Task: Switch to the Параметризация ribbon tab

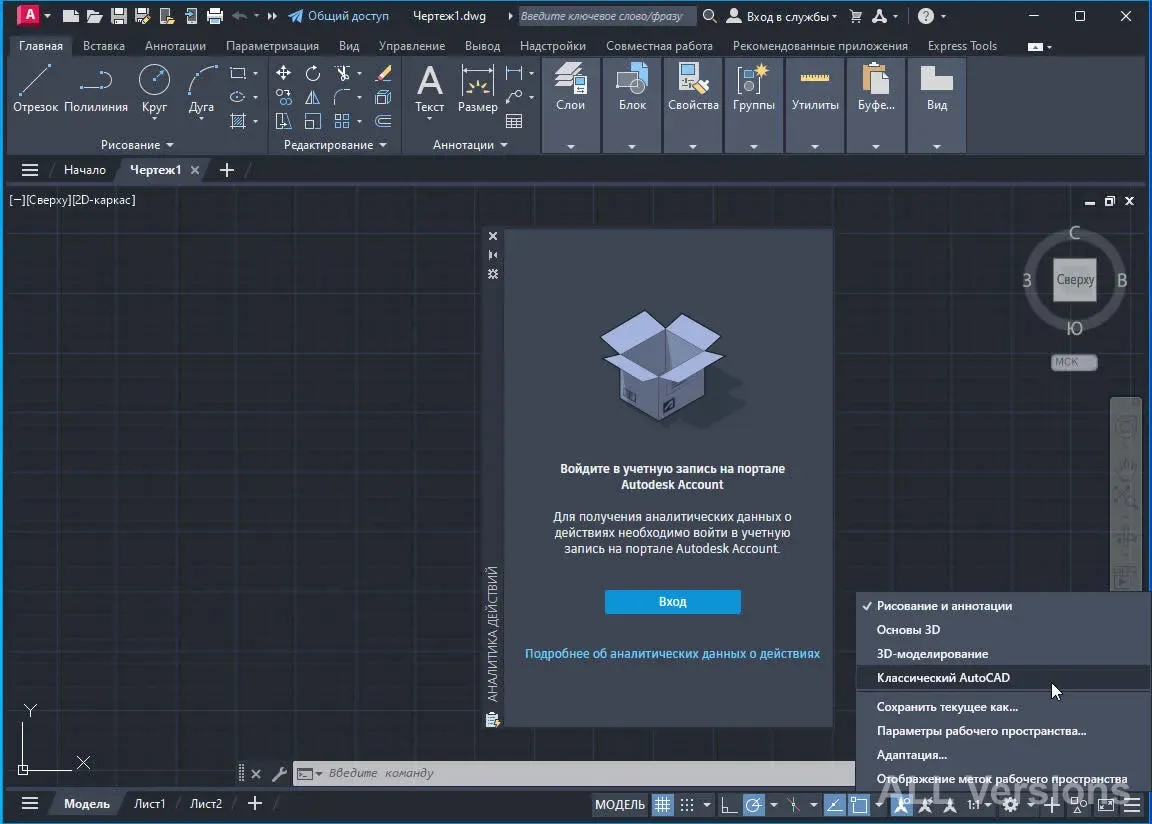Action: coord(272,46)
